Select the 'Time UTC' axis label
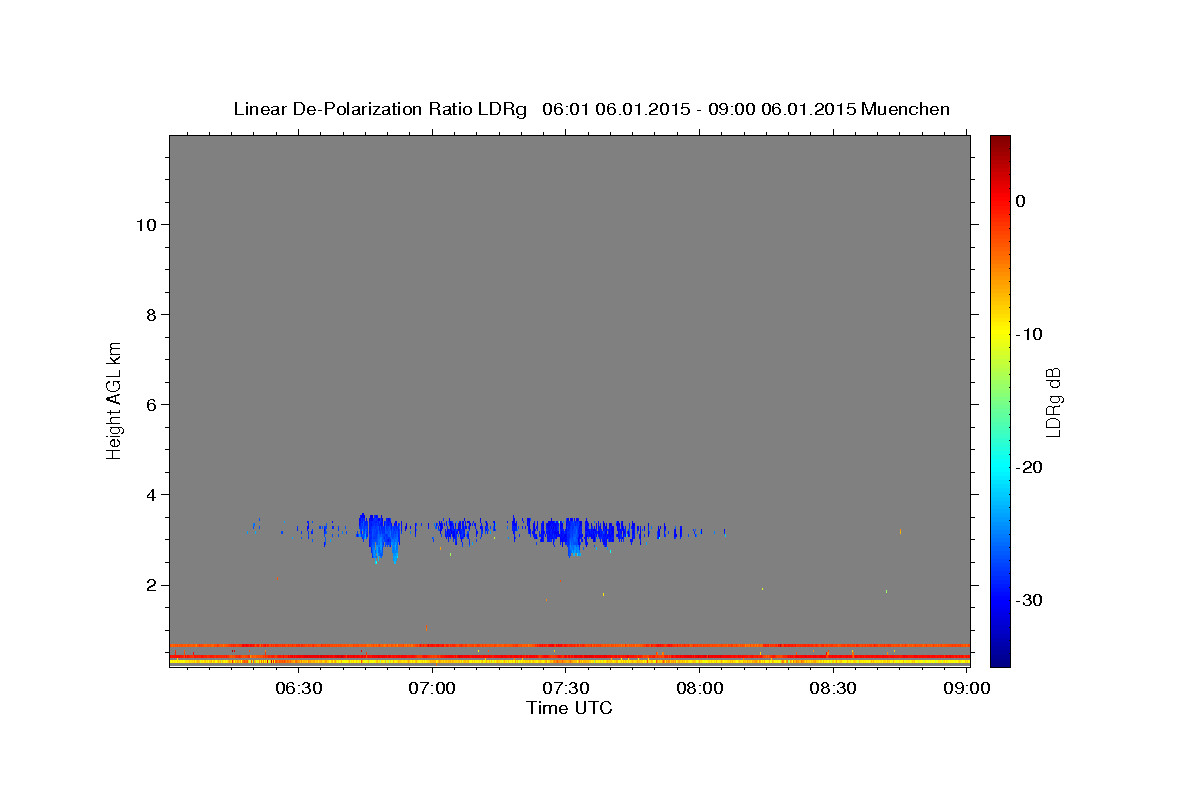1200x800 pixels. click(569, 708)
